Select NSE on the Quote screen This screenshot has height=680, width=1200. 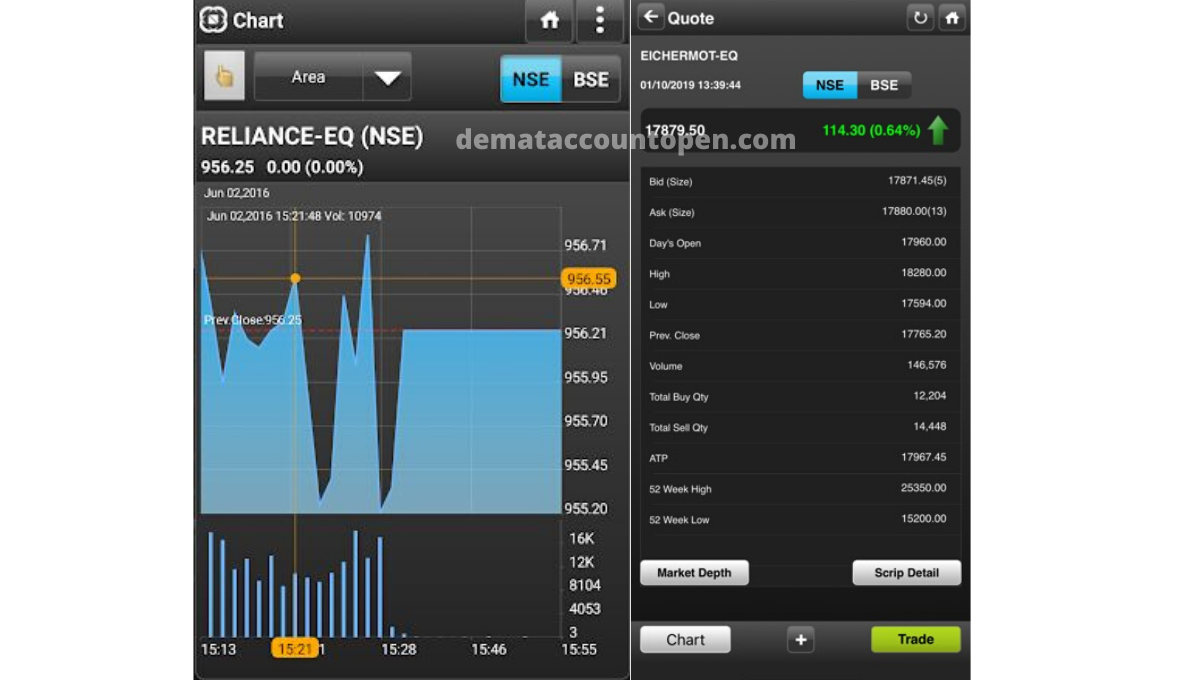click(x=830, y=85)
